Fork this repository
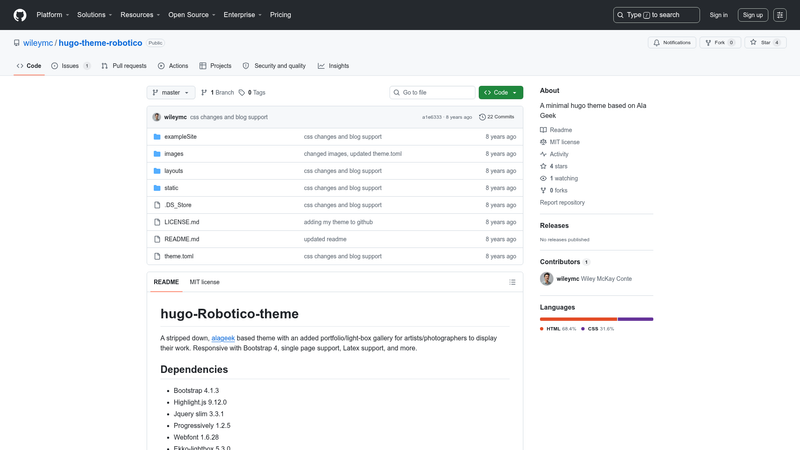This screenshot has height=450, width=800. tap(720, 43)
